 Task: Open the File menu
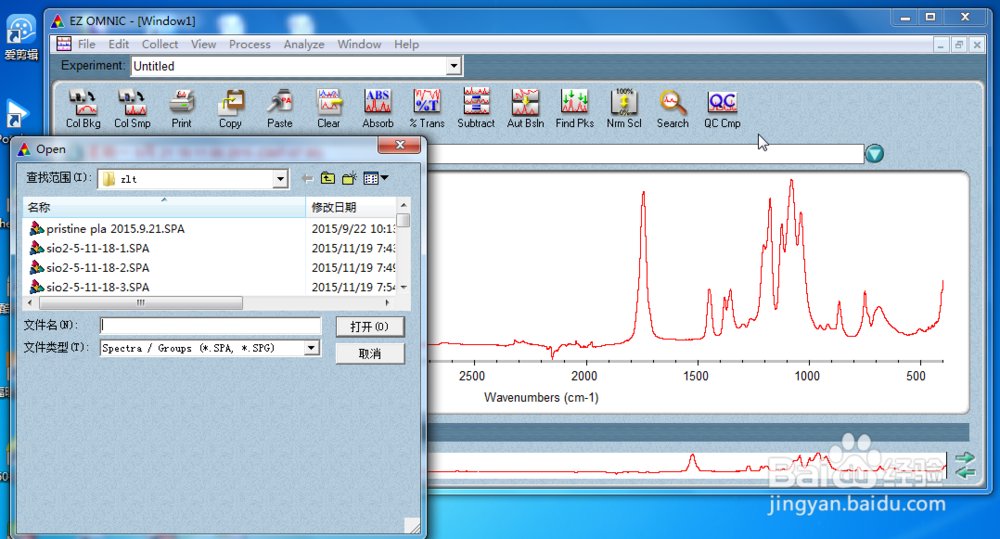87,44
